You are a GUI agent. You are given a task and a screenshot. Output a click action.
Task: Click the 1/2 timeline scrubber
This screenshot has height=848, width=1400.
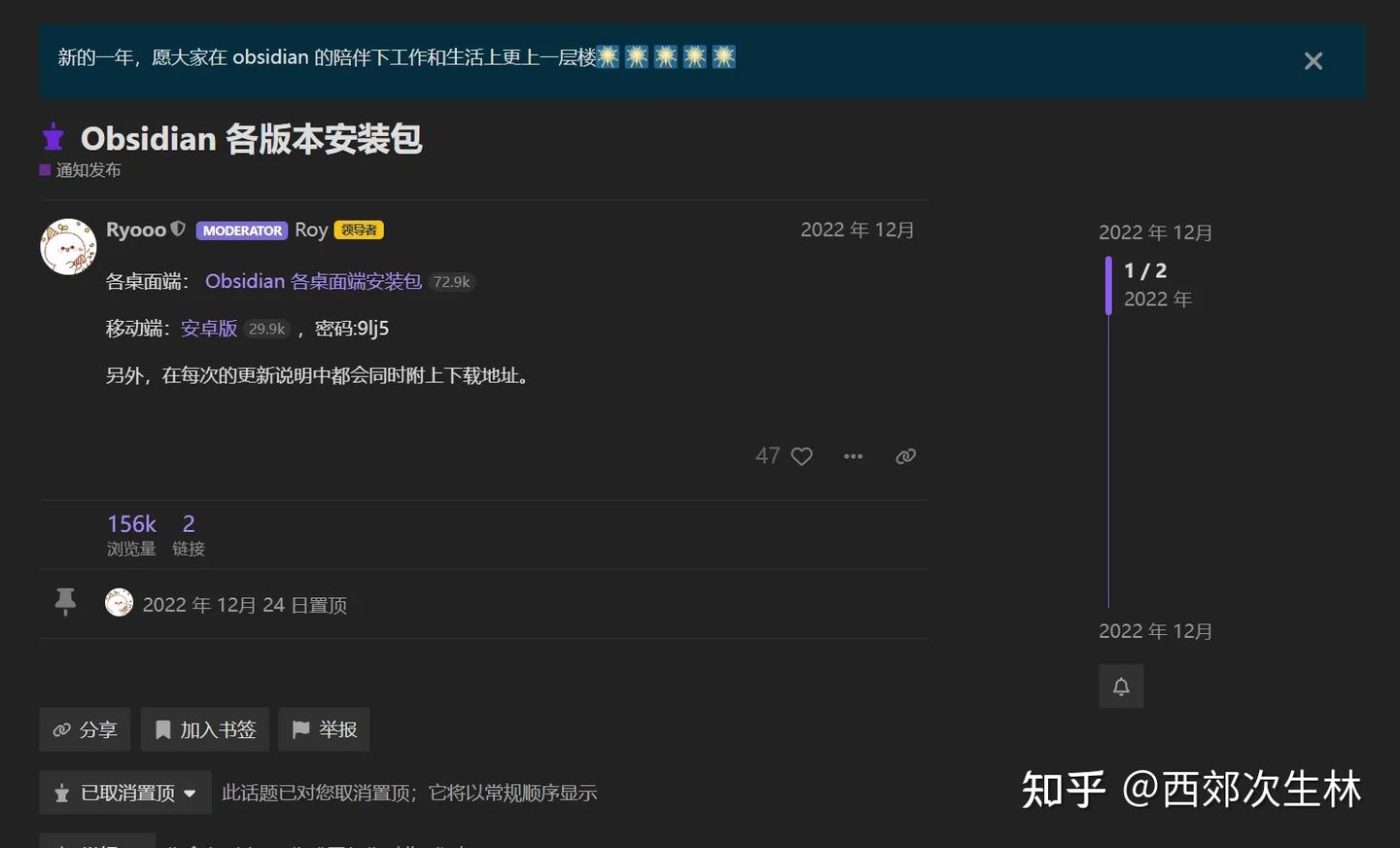point(1144,271)
